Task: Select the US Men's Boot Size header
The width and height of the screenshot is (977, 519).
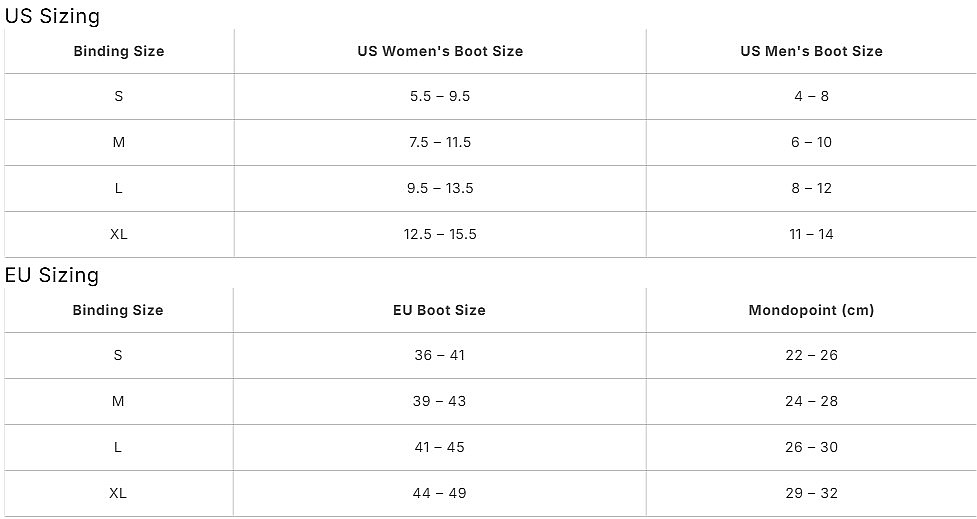Action: 811,51
